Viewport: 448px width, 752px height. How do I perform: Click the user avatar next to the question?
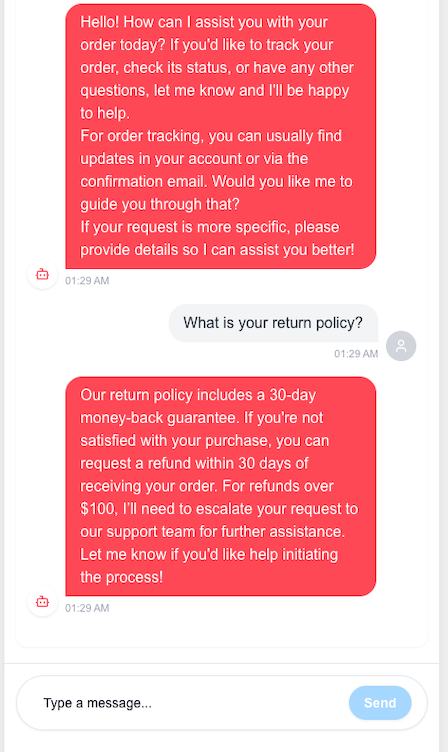tap(401, 346)
